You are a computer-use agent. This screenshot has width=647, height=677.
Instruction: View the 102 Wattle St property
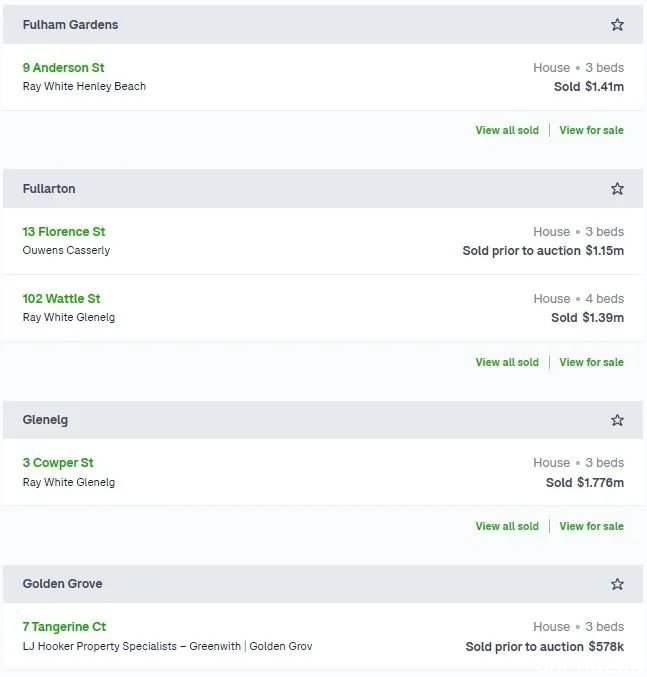pos(61,299)
